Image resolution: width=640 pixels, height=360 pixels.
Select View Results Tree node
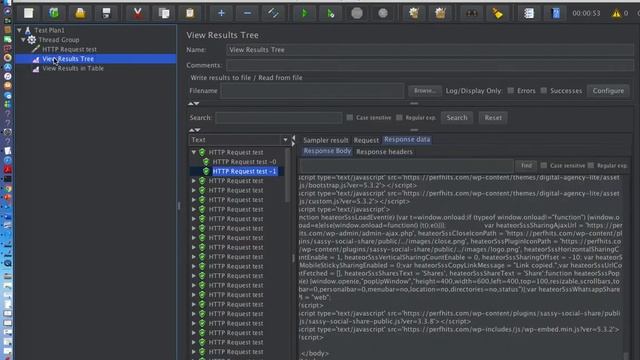[68, 59]
